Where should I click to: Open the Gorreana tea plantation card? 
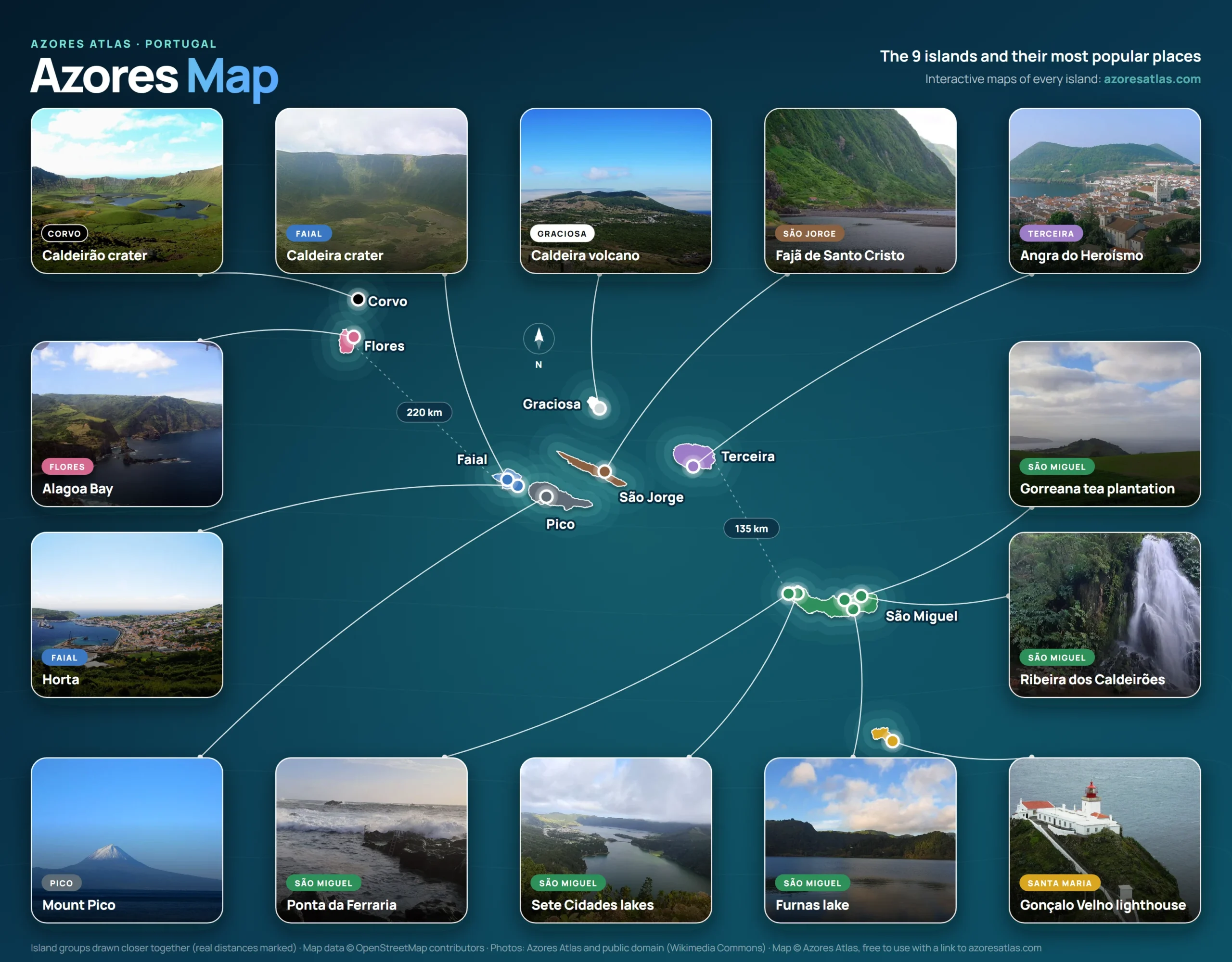[x=1104, y=423]
